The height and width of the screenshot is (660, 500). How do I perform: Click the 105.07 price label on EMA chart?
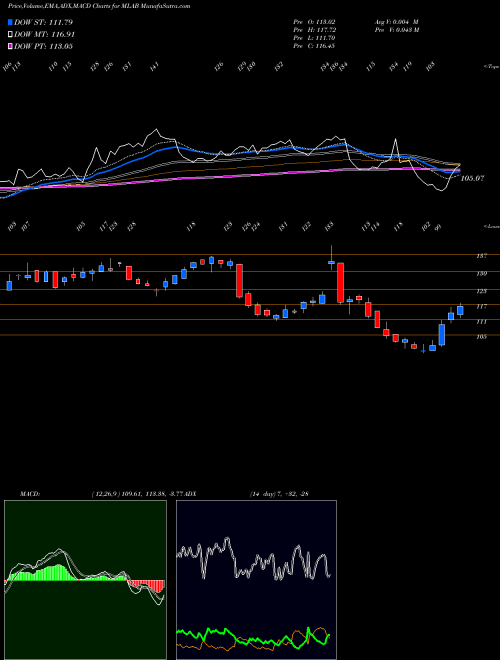point(472,178)
